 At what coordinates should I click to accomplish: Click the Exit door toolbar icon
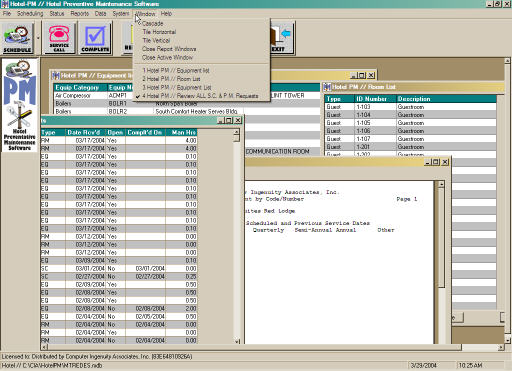(x=282, y=38)
